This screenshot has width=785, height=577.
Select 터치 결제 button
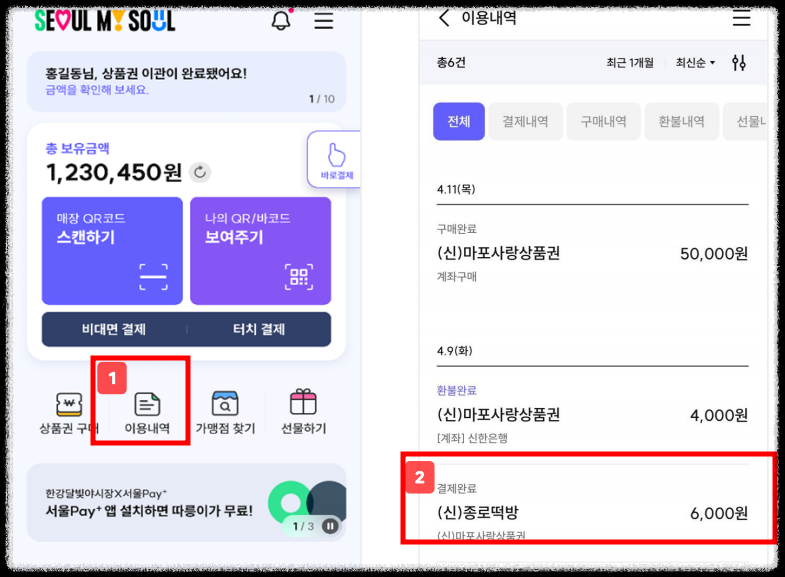259,329
